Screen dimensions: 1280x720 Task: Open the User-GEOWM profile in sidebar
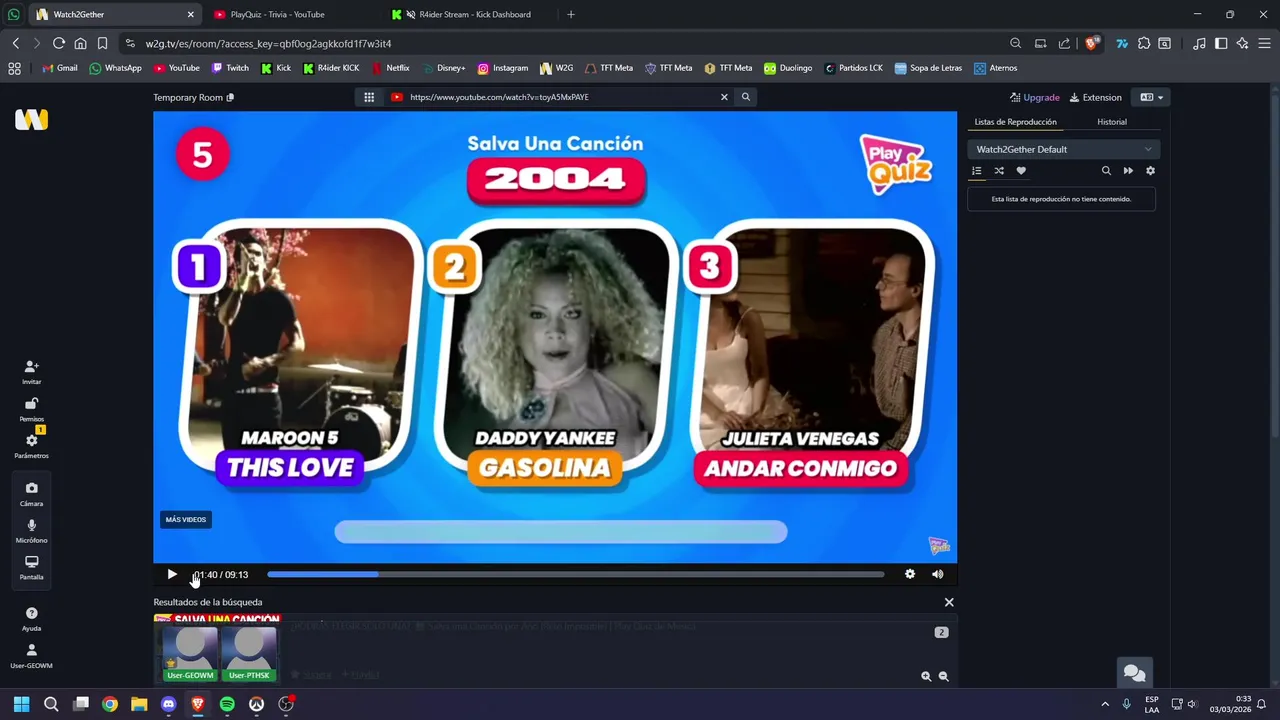(31, 655)
